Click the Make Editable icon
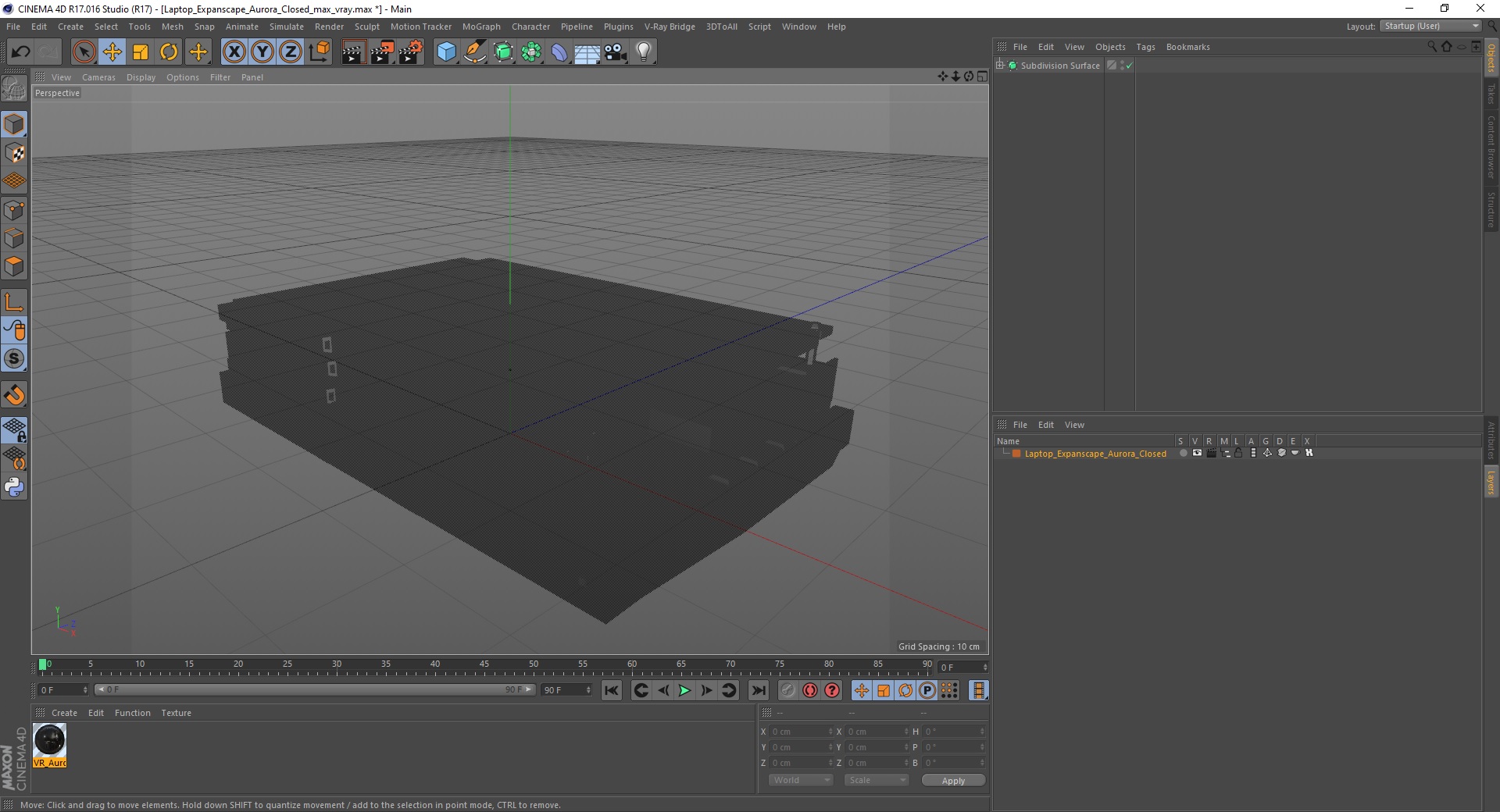Screen dimensions: 1500x812 (14, 89)
